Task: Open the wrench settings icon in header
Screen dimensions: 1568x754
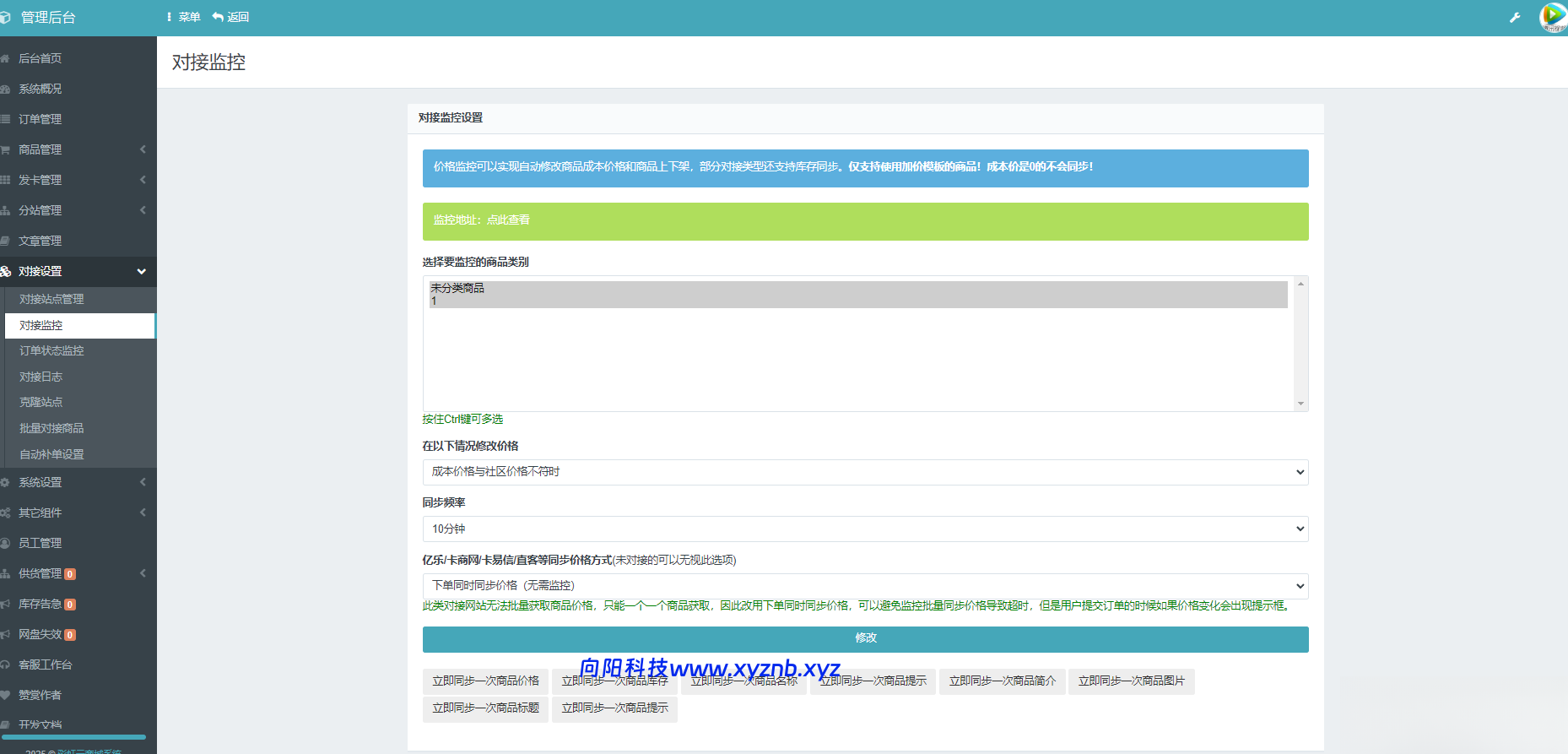Action: 1515,17
